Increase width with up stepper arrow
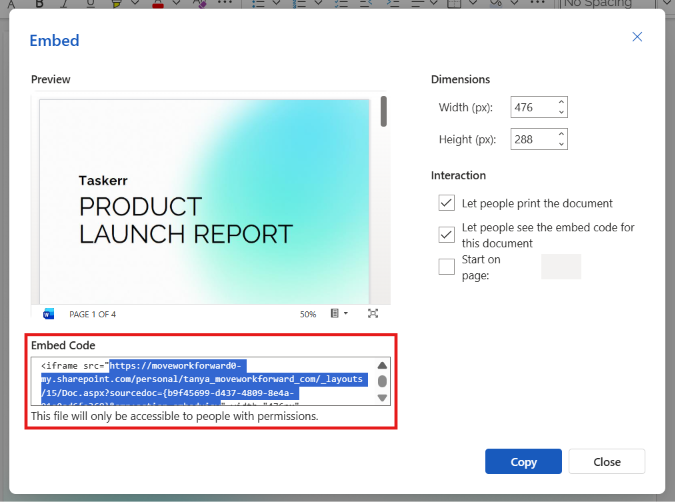This screenshot has height=502, width=675. [x=561, y=102]
